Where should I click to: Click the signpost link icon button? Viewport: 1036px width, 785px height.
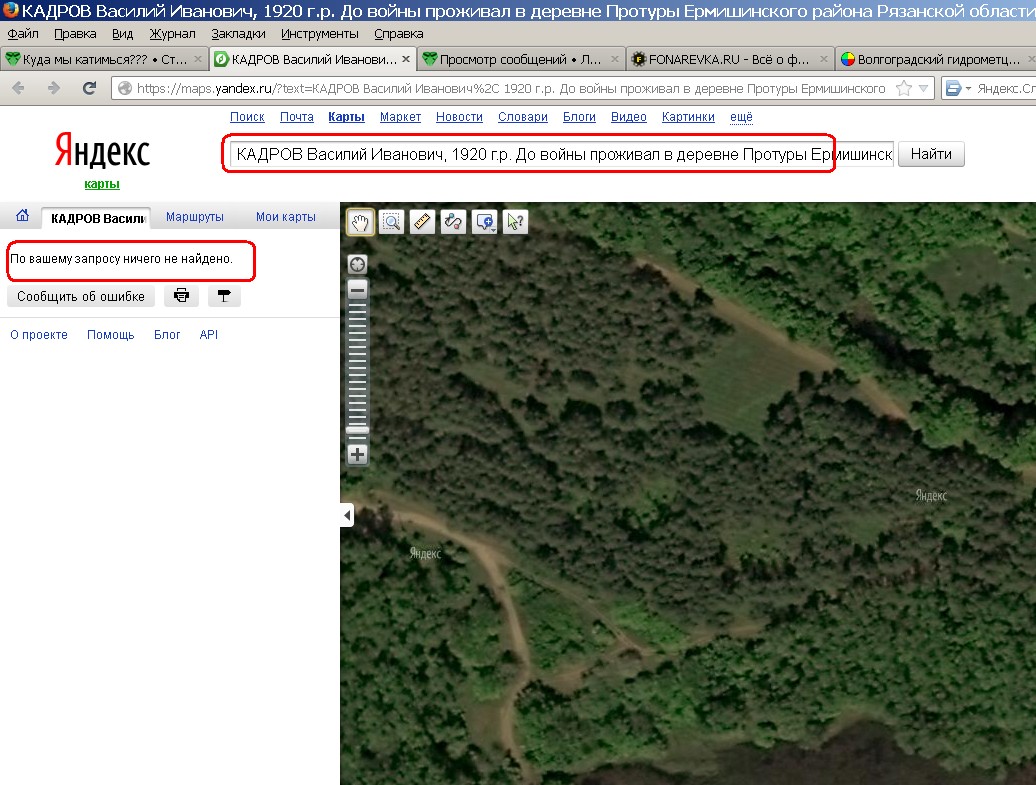[x=224, y=296]
